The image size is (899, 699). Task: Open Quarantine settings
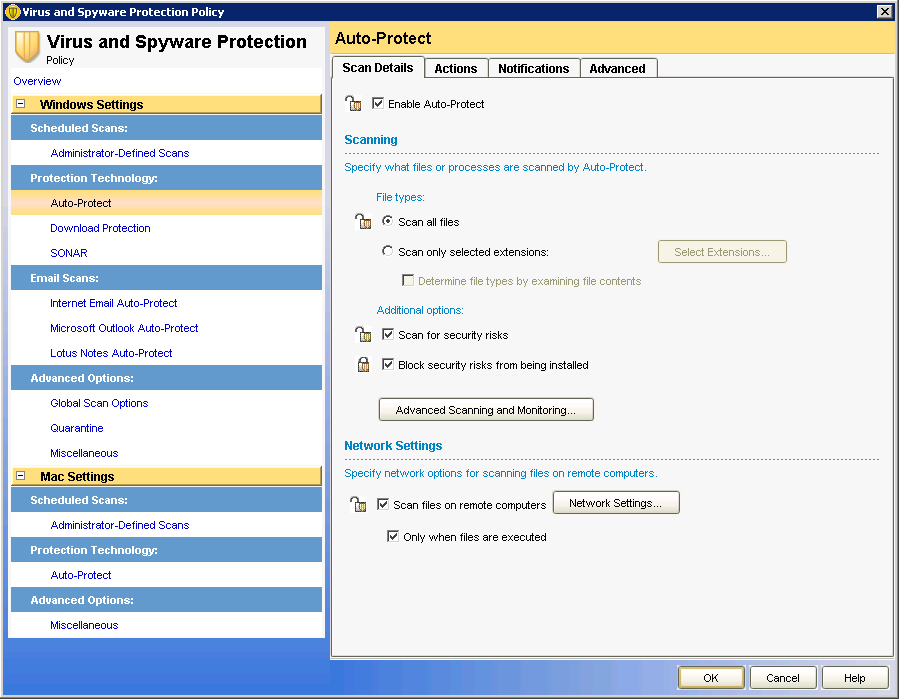[77, 428]
